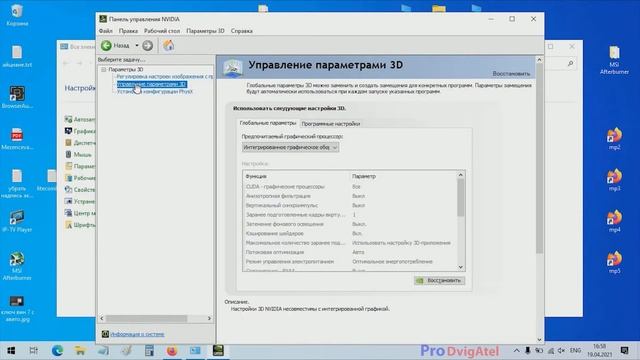Click ENG language indicator in tray

tap(575, 351)
